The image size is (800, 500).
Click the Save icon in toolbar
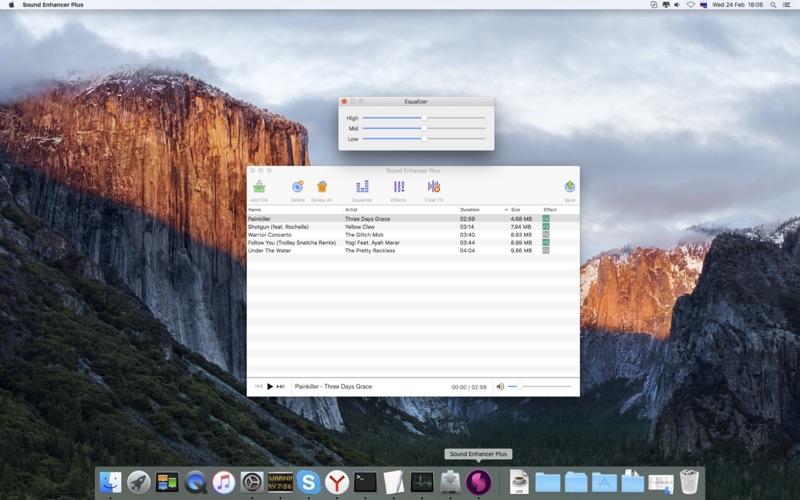point(570,186)
